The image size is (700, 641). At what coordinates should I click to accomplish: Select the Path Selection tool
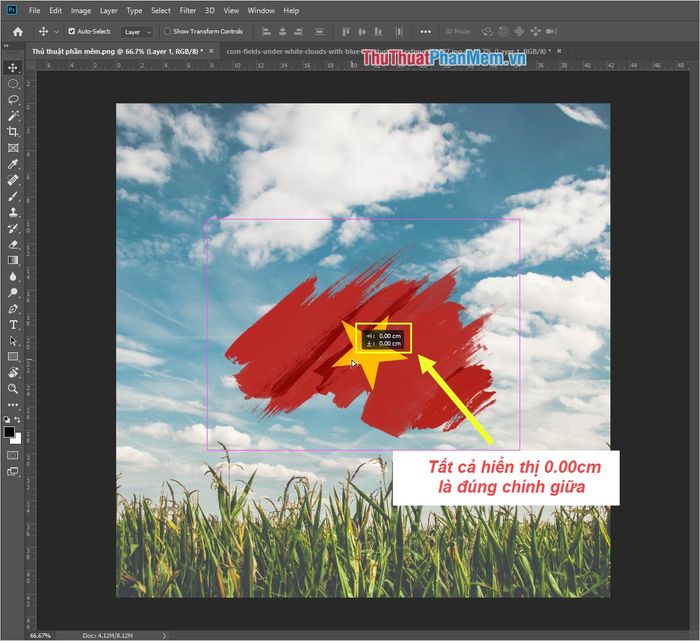[x=12, y=341]
